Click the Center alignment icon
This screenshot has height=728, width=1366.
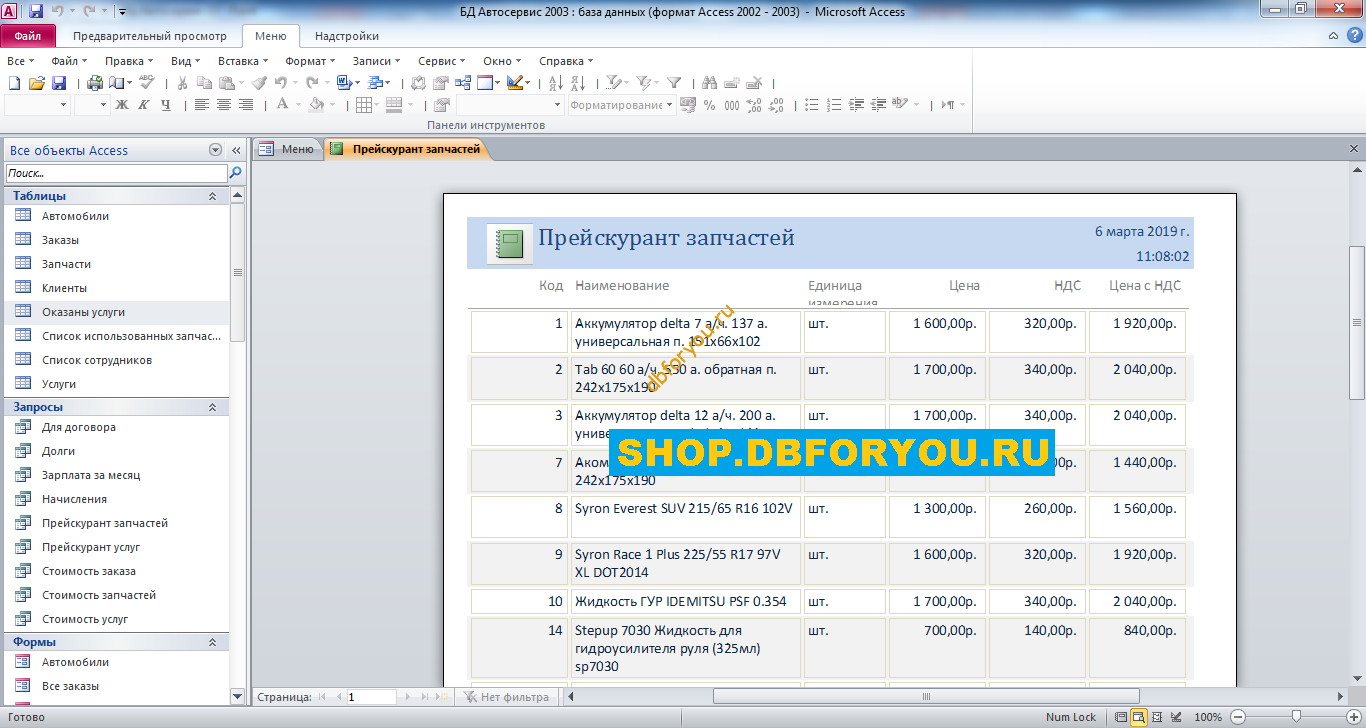[x=224, y=105]
